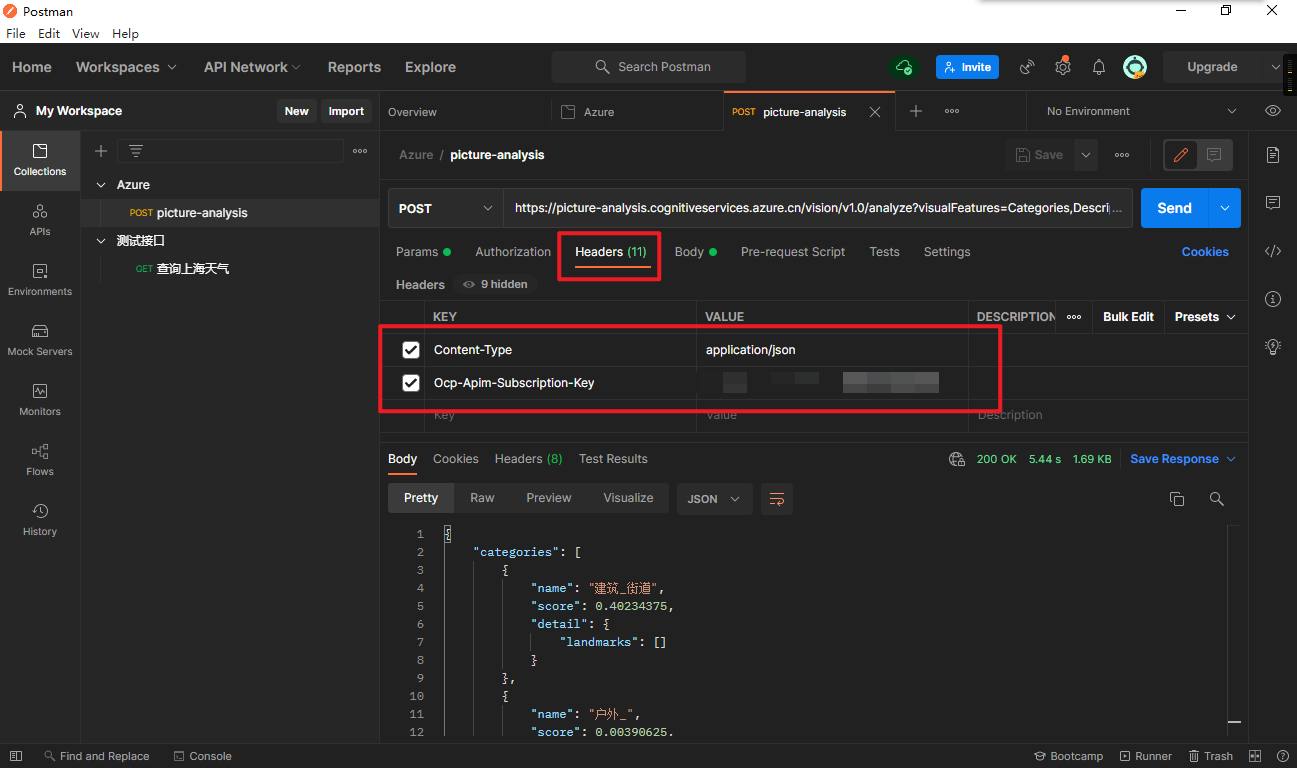The height and width of the screenshot is (768, 1297).
Task: Collapse the 测试接口 collection
Action: [101, 241]
